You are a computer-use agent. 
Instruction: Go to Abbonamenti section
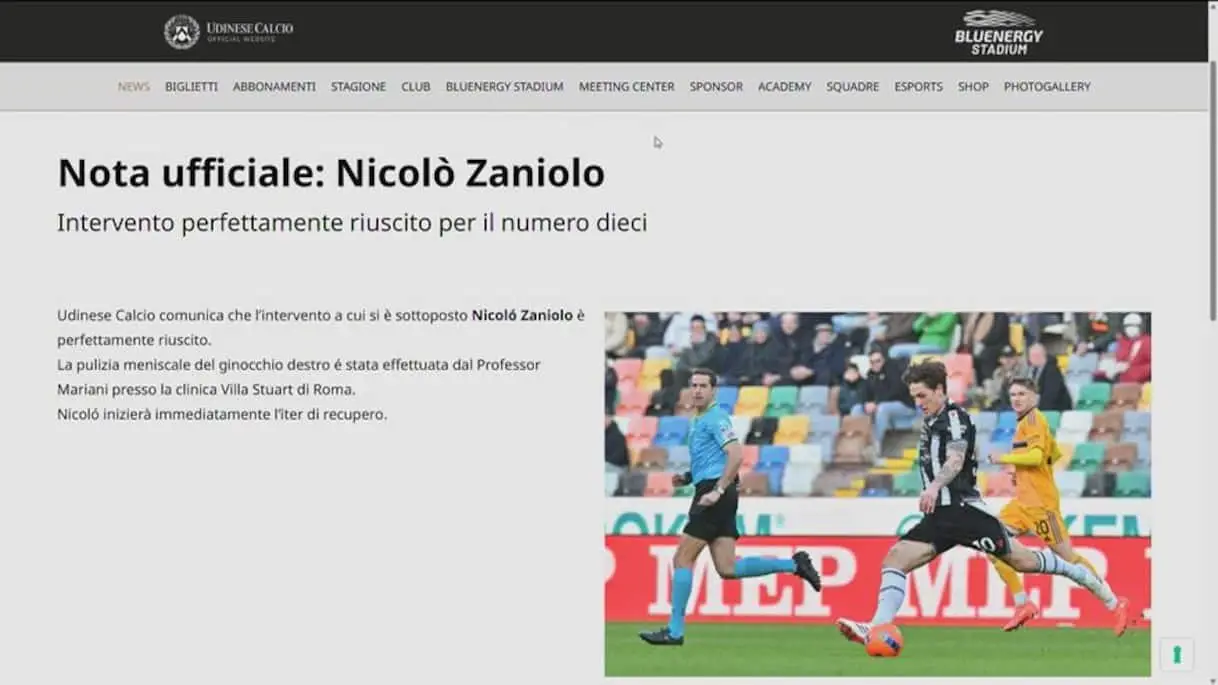pos(274,87)
